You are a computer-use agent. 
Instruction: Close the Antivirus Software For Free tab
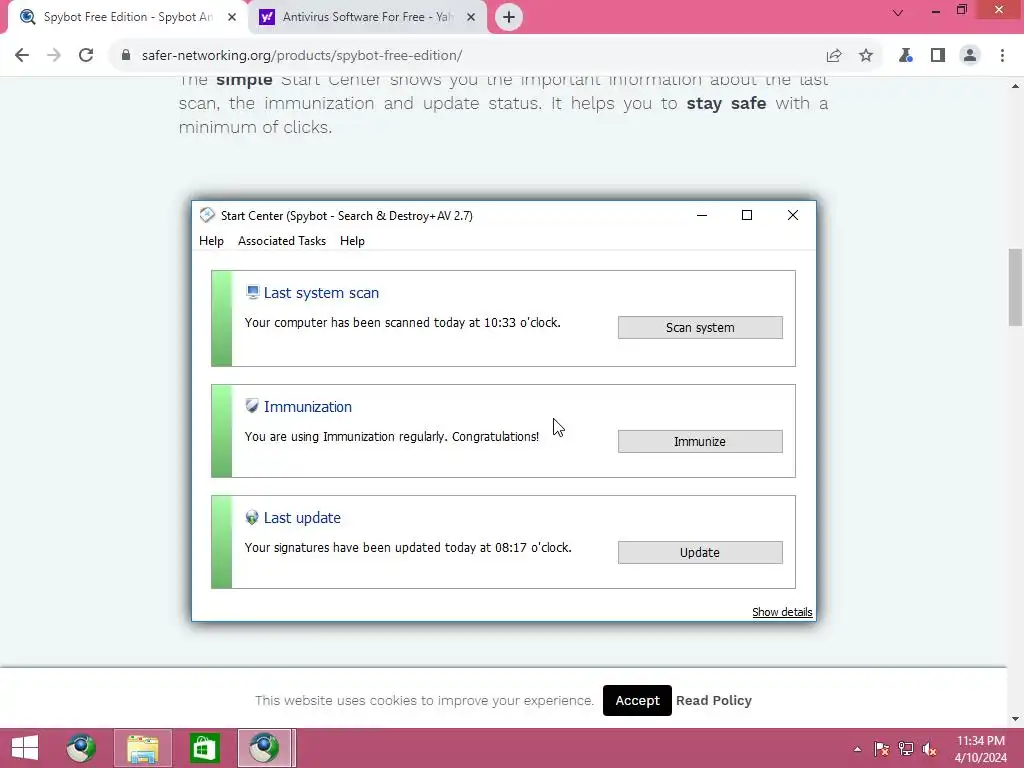coord(471,17)
